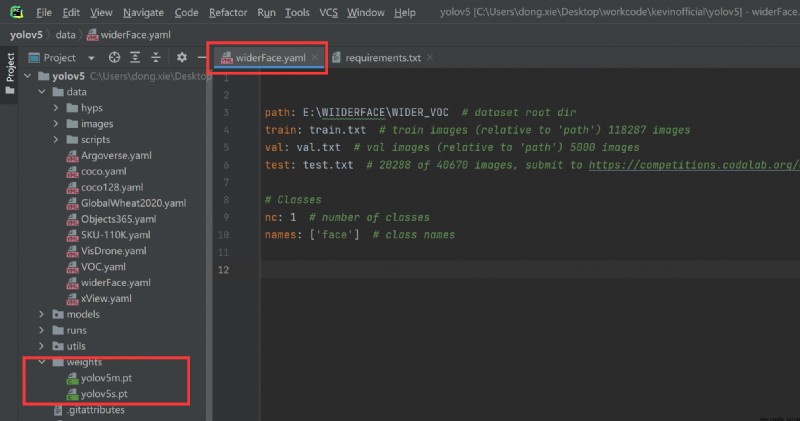Select coco128.yaml file icon
800x421 pixels.
(x=72, y=188)
